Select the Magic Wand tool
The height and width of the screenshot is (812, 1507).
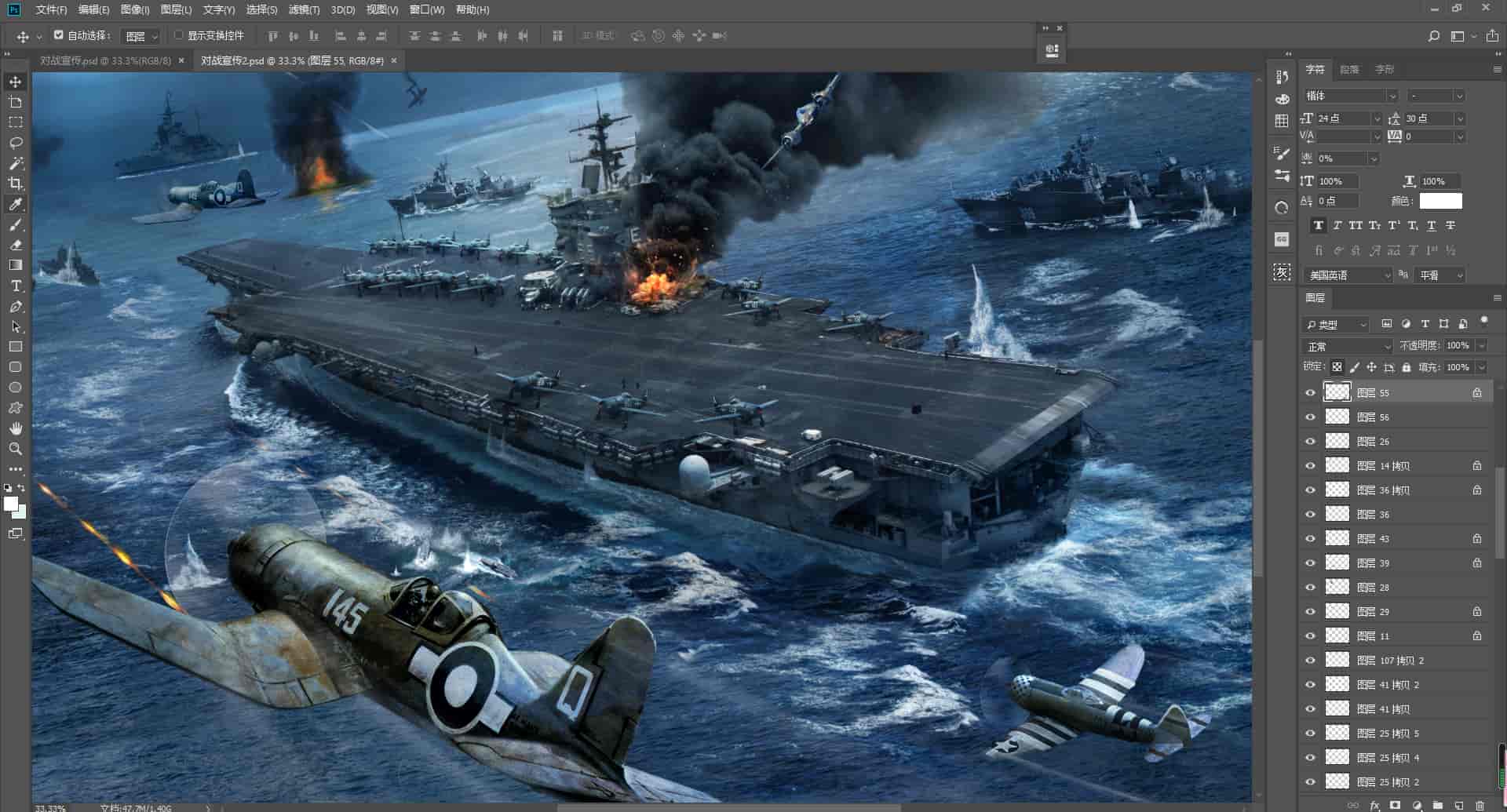pyautogui.click(x=16, y=163)
